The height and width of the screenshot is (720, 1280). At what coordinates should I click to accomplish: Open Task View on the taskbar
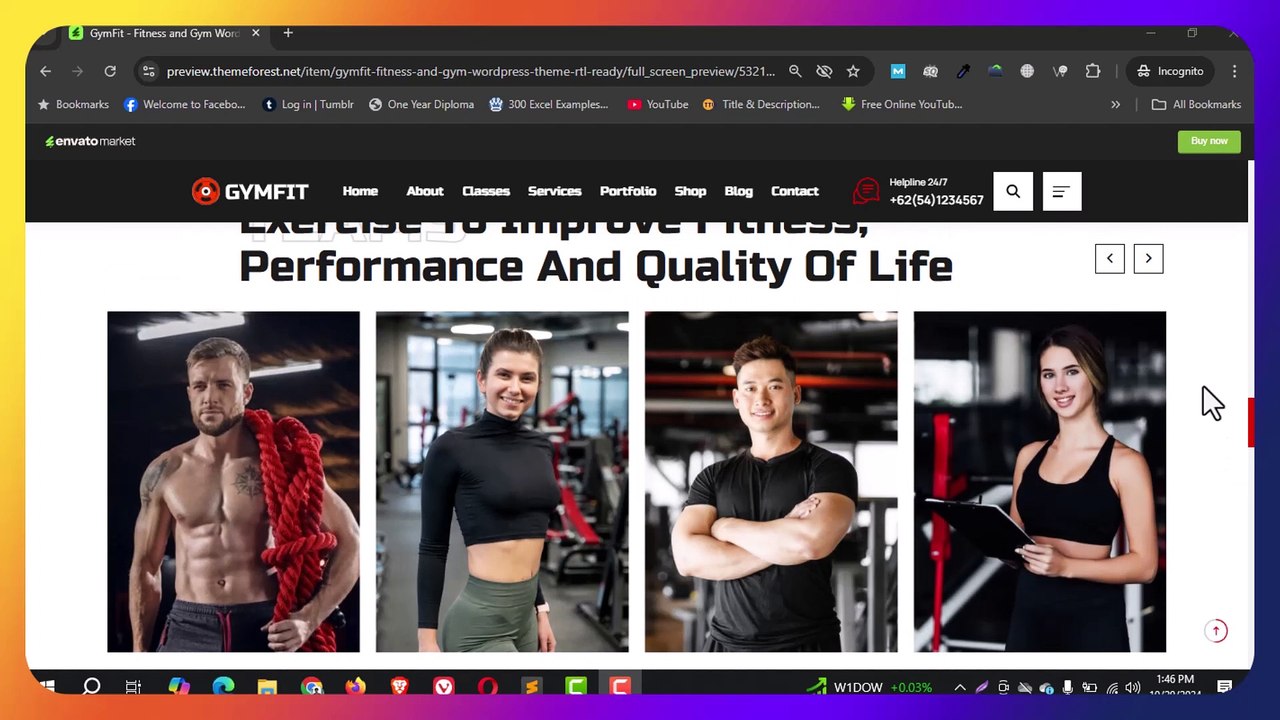[133, 687]
